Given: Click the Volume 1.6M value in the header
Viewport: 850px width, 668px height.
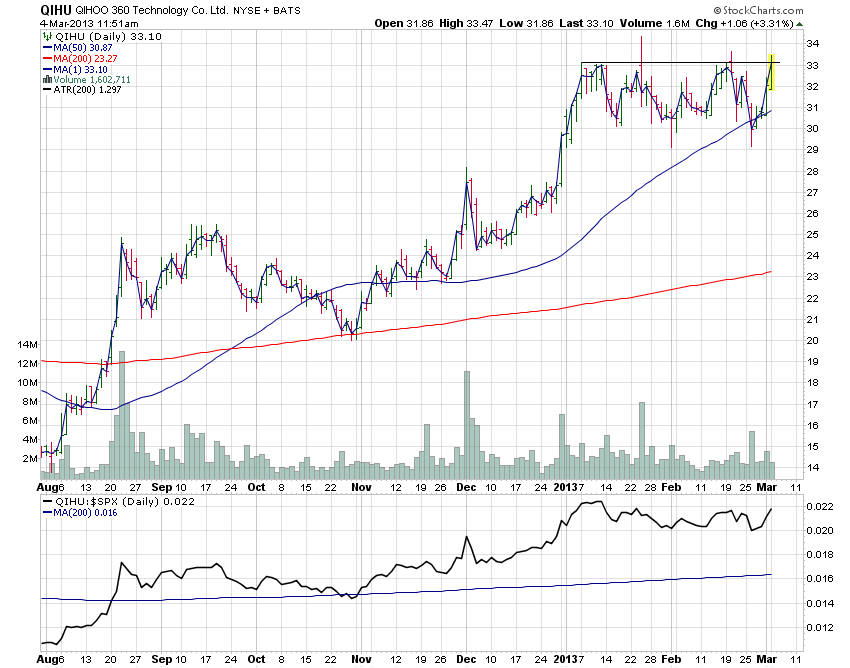Looking at the screenshot, I should pos(655,23).
